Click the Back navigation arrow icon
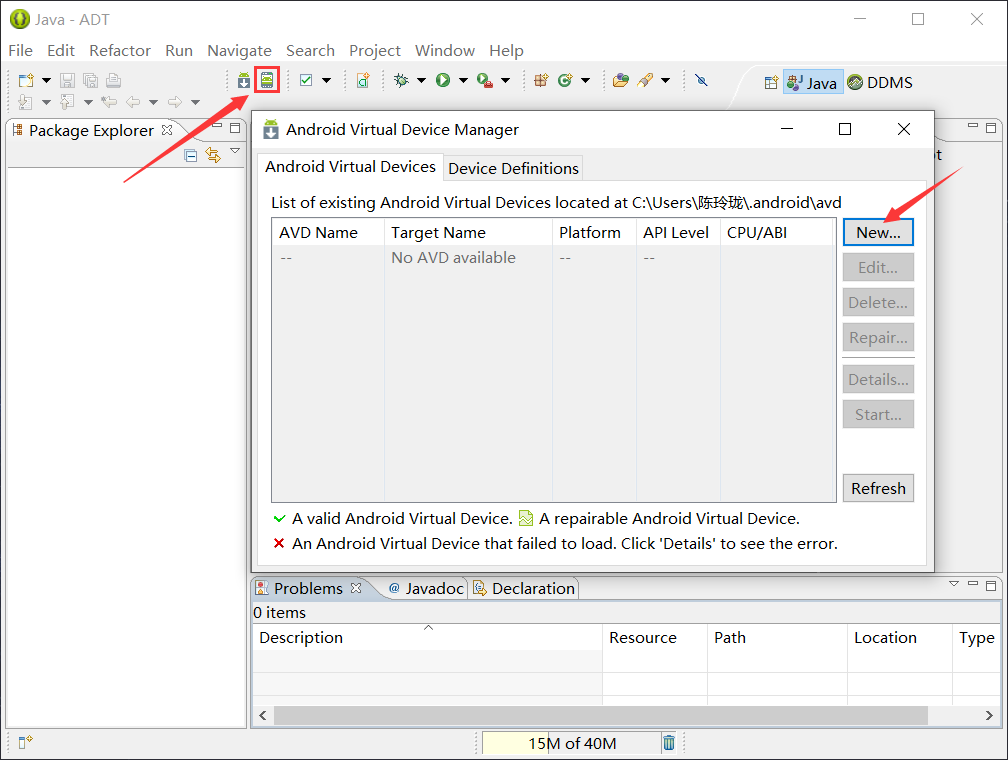The width and height of the screenshot is (1008, 760). (133, 102)
